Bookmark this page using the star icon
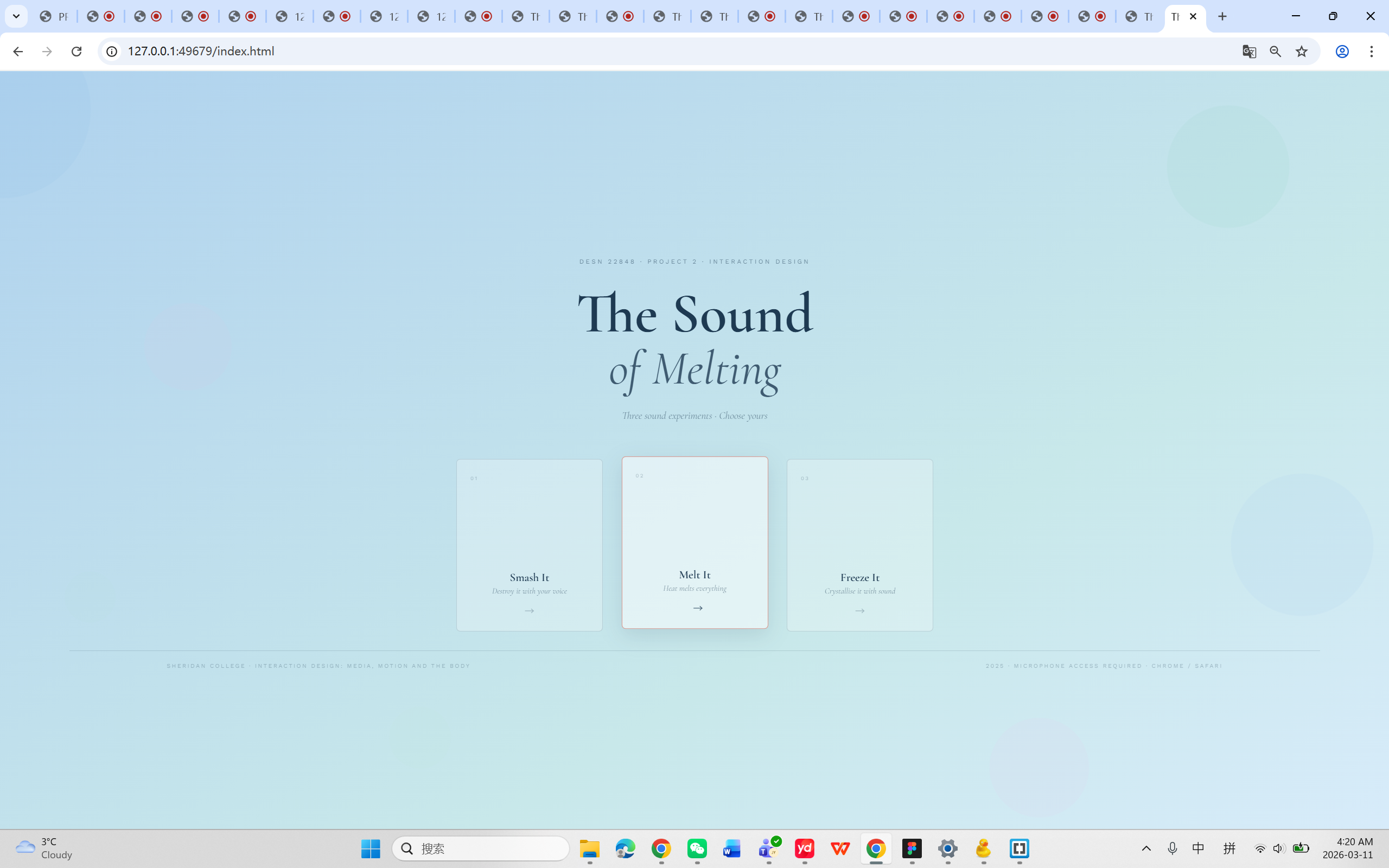The image size is (1389, 868). coord(1301,51)
